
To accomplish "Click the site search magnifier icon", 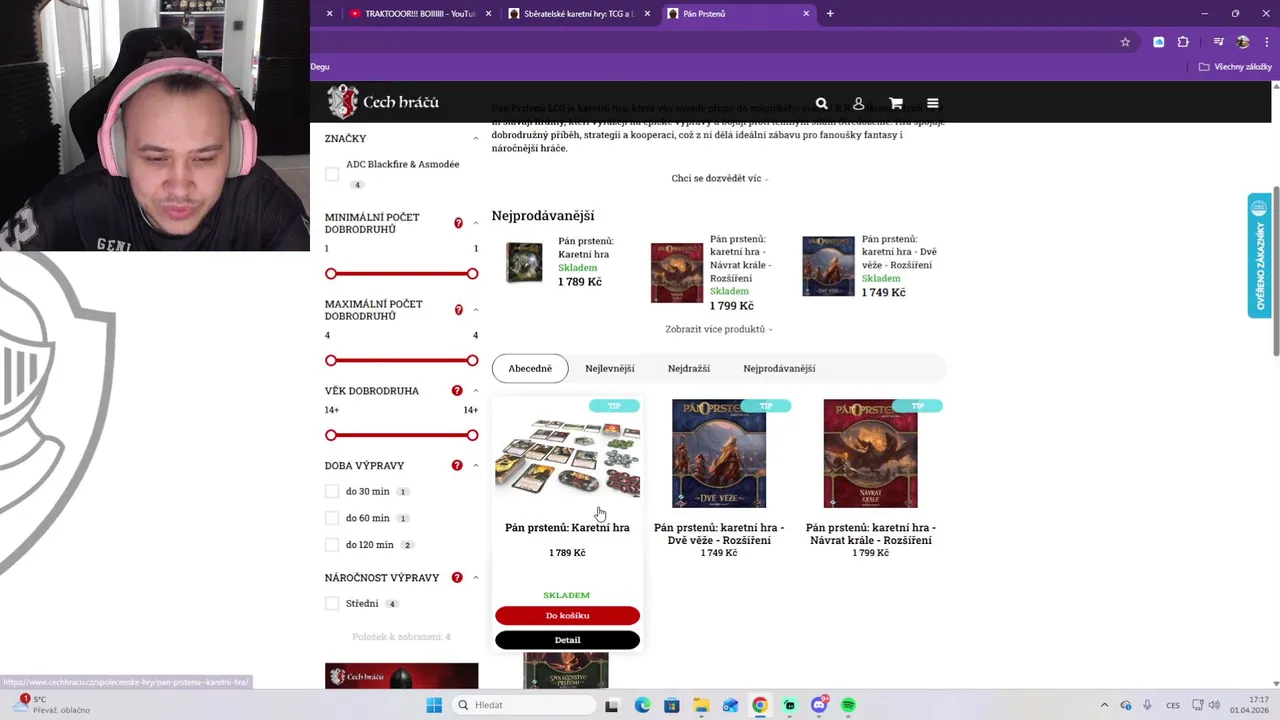I will click(821, 103).
